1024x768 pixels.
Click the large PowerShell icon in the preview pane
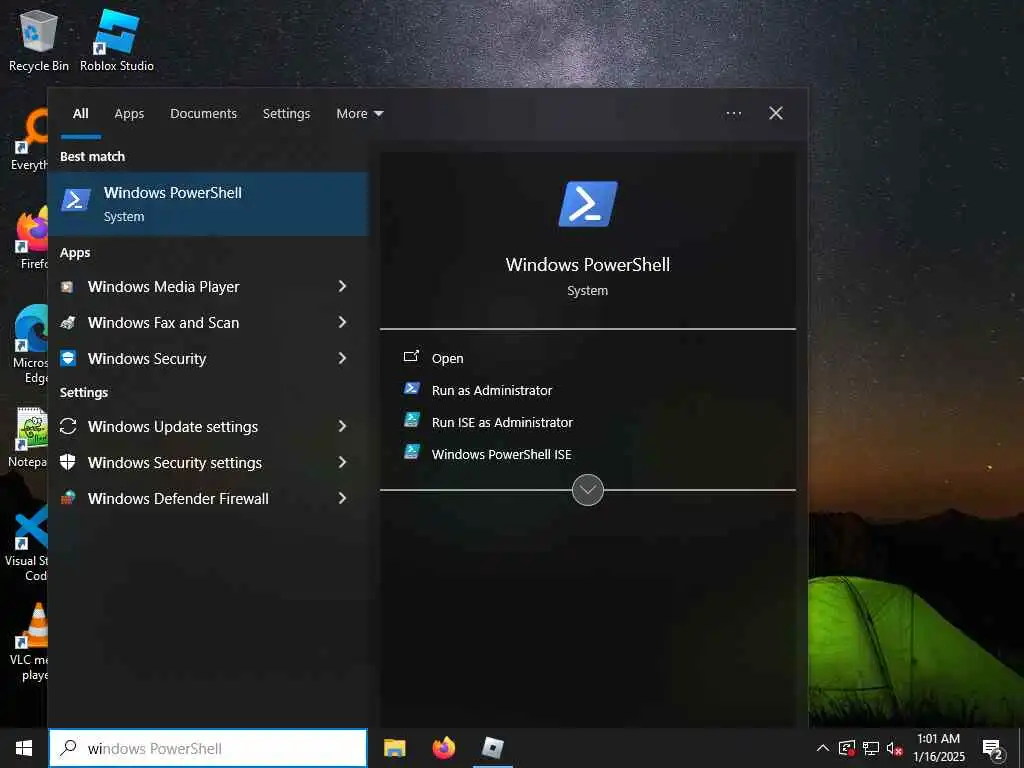(x=588, y=204)
